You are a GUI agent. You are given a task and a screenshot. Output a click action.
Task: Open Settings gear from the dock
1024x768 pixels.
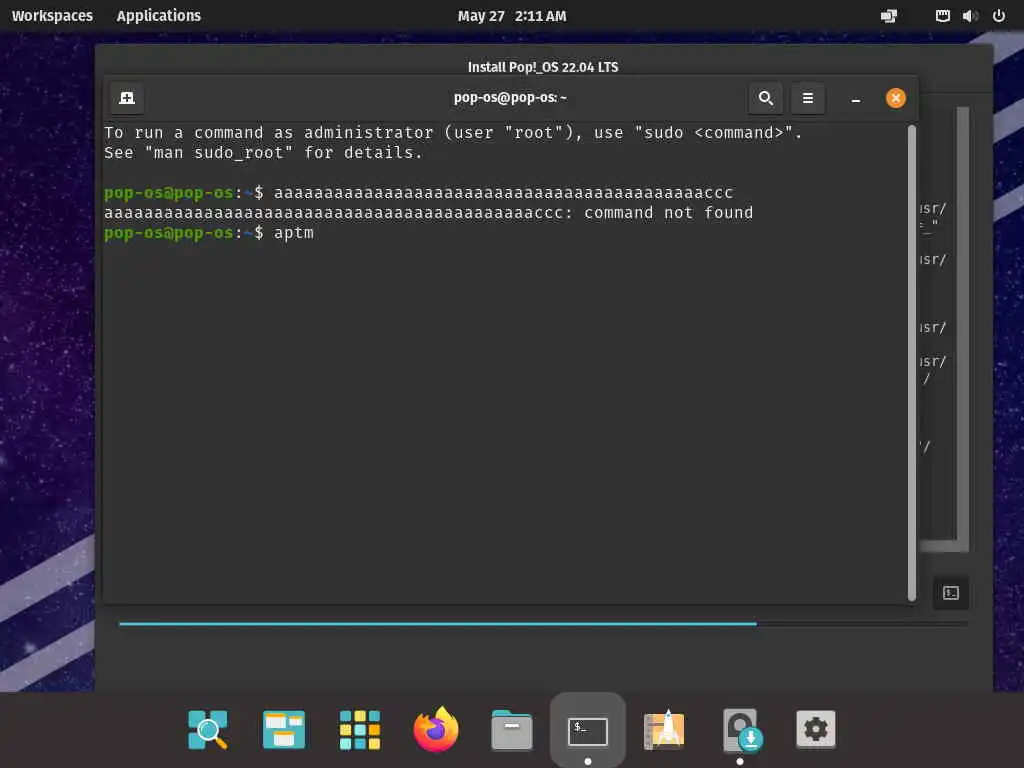pos(816,729)
